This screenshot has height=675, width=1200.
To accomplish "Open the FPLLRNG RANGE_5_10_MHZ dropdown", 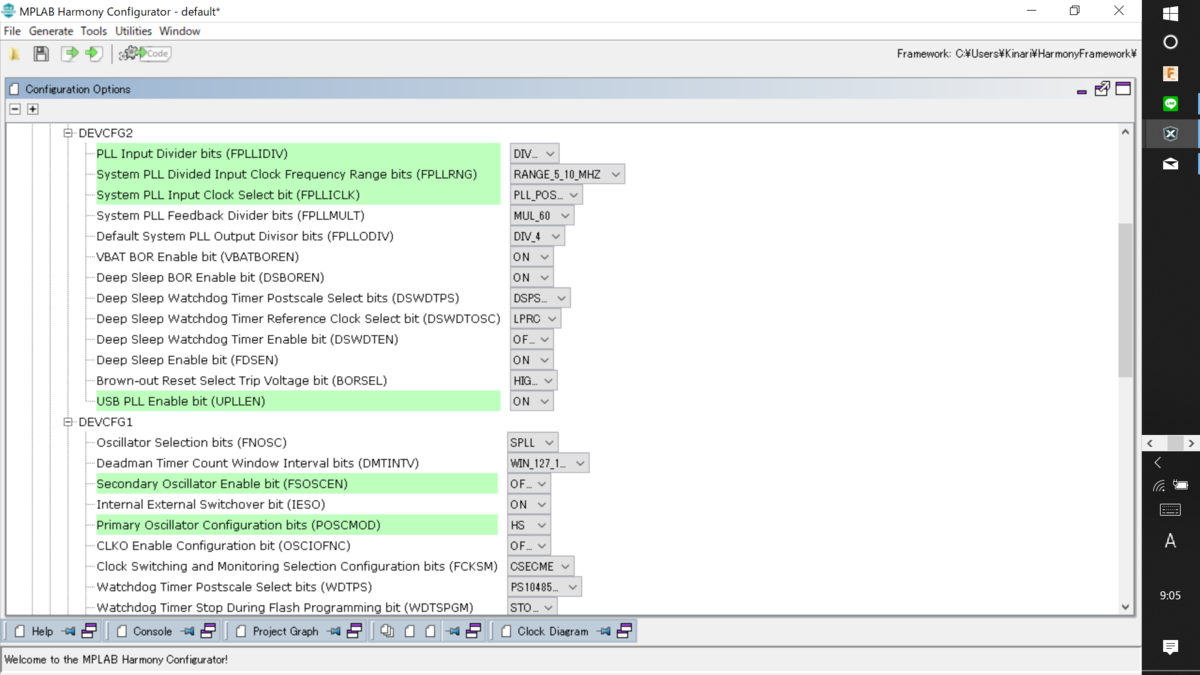I will (x=567, y=174).
